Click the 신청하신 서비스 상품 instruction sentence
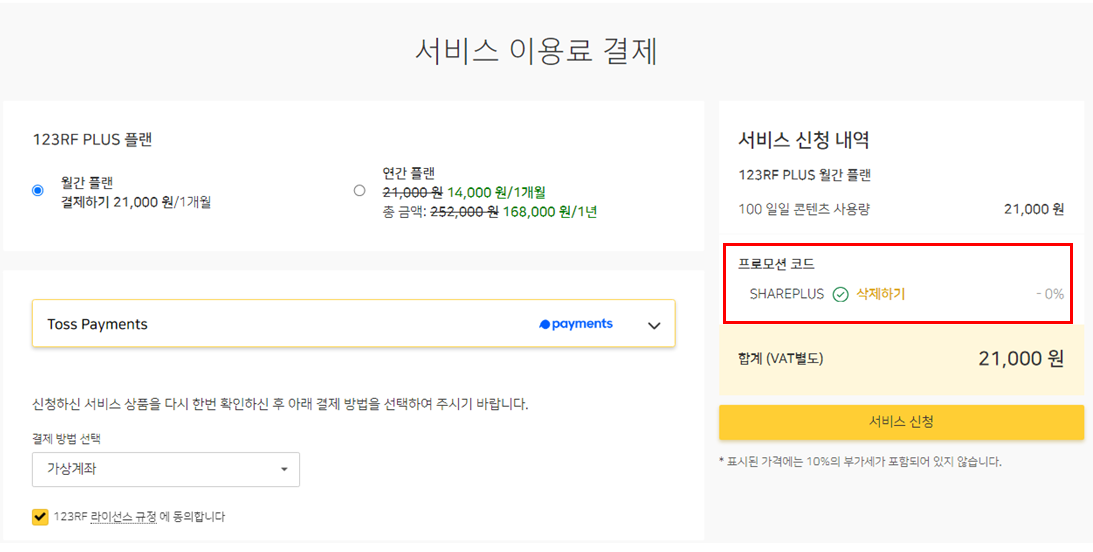 (280, 404)
